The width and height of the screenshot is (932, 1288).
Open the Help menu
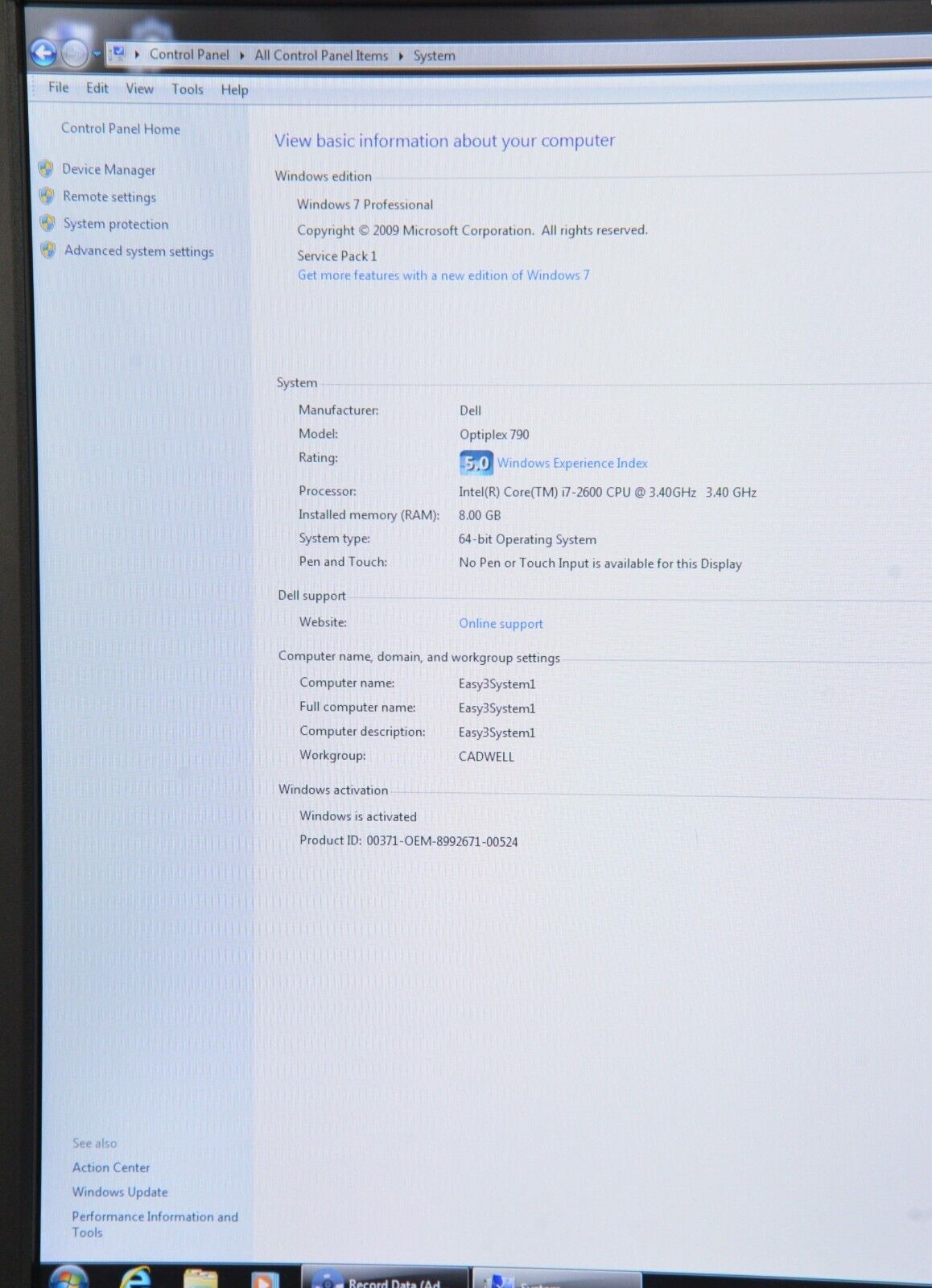coord(234,89)
